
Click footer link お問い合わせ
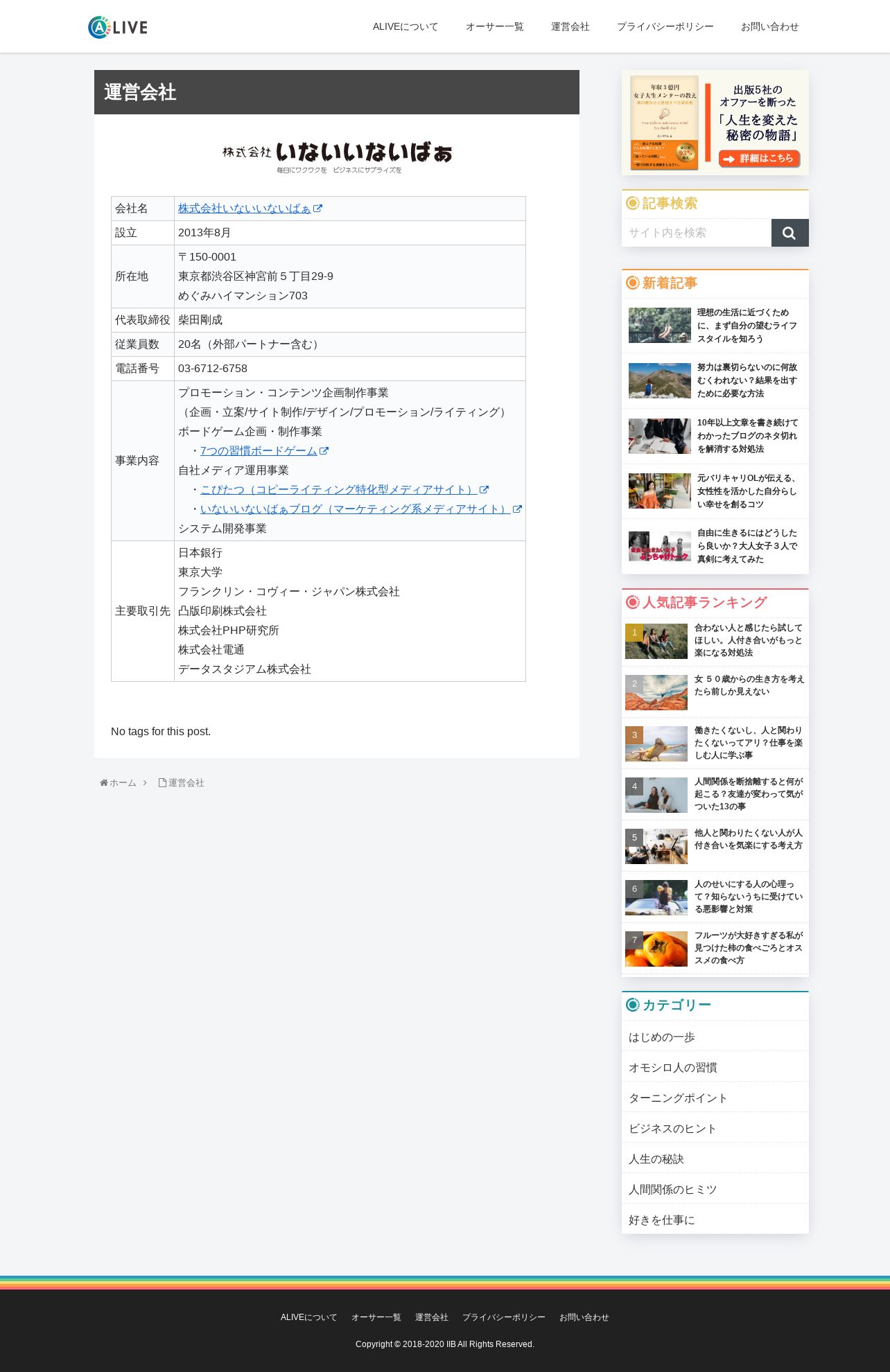pyautogui.click(x=584, y=1317)
